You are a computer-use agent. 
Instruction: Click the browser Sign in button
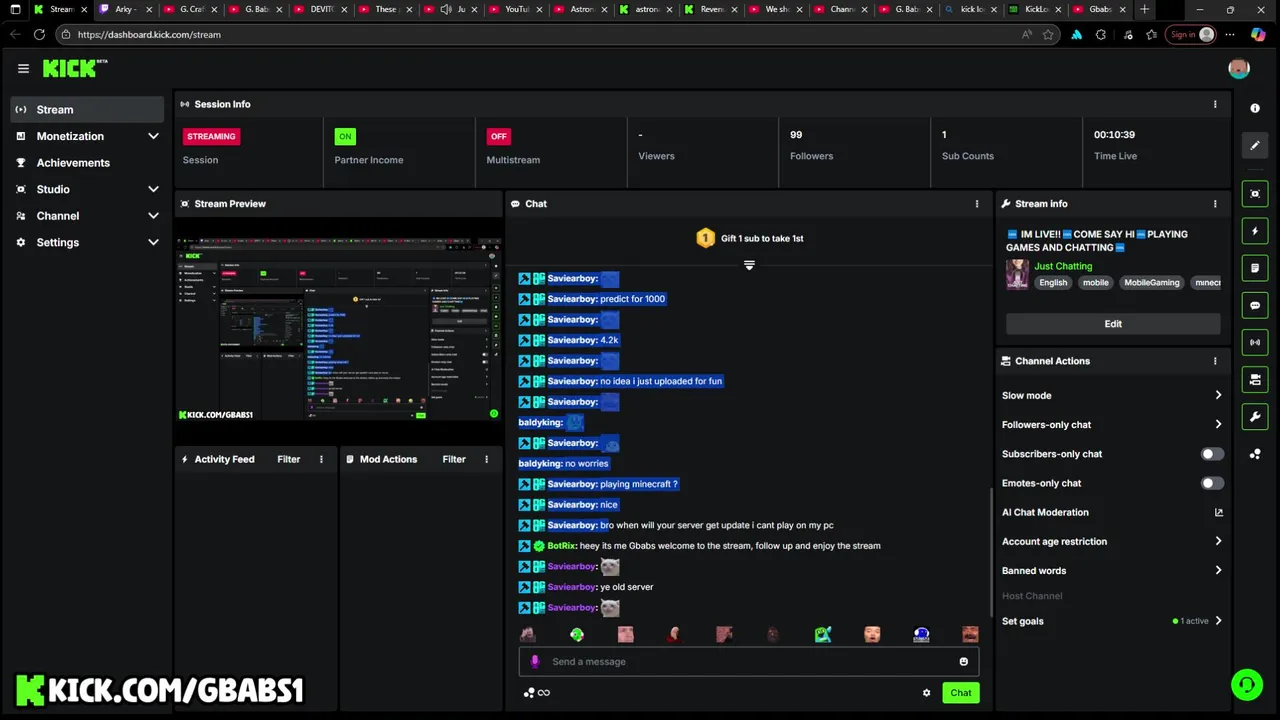pyautogui.click(x=1192, y=34)
